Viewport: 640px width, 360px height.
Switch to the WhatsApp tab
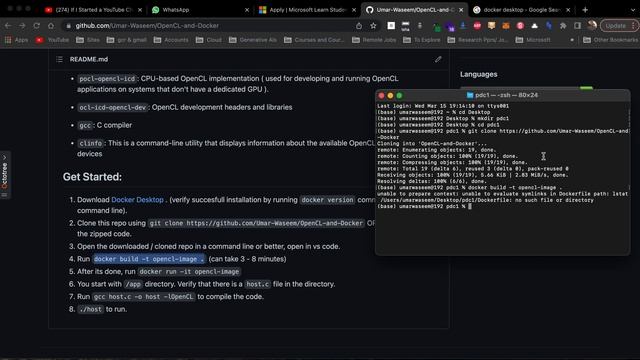pos(199,10)
